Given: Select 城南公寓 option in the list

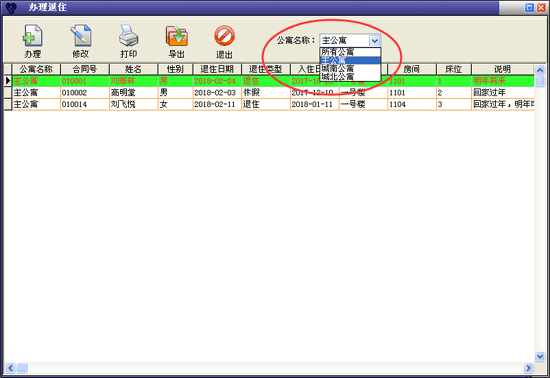Looking at the screenshot, I should click(x=350, y=68).
